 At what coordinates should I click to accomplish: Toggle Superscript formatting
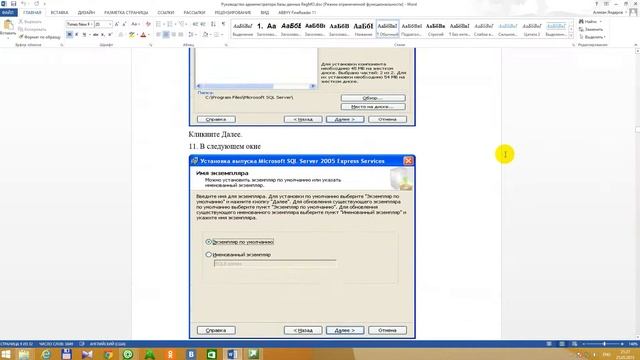coord(110,35)
